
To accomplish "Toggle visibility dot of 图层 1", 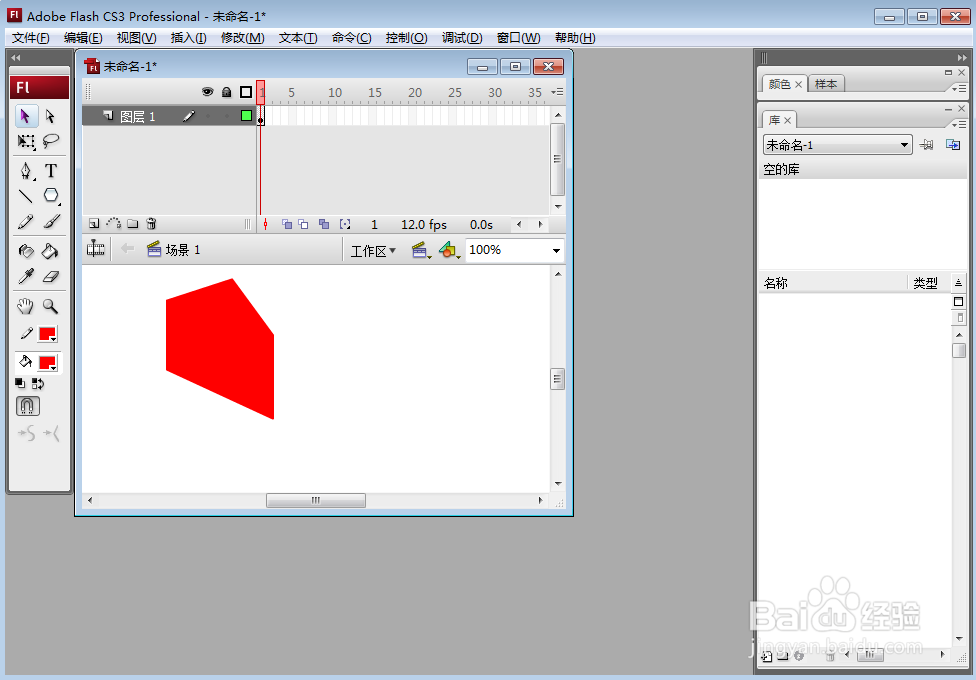I will (x=208, y=116).
